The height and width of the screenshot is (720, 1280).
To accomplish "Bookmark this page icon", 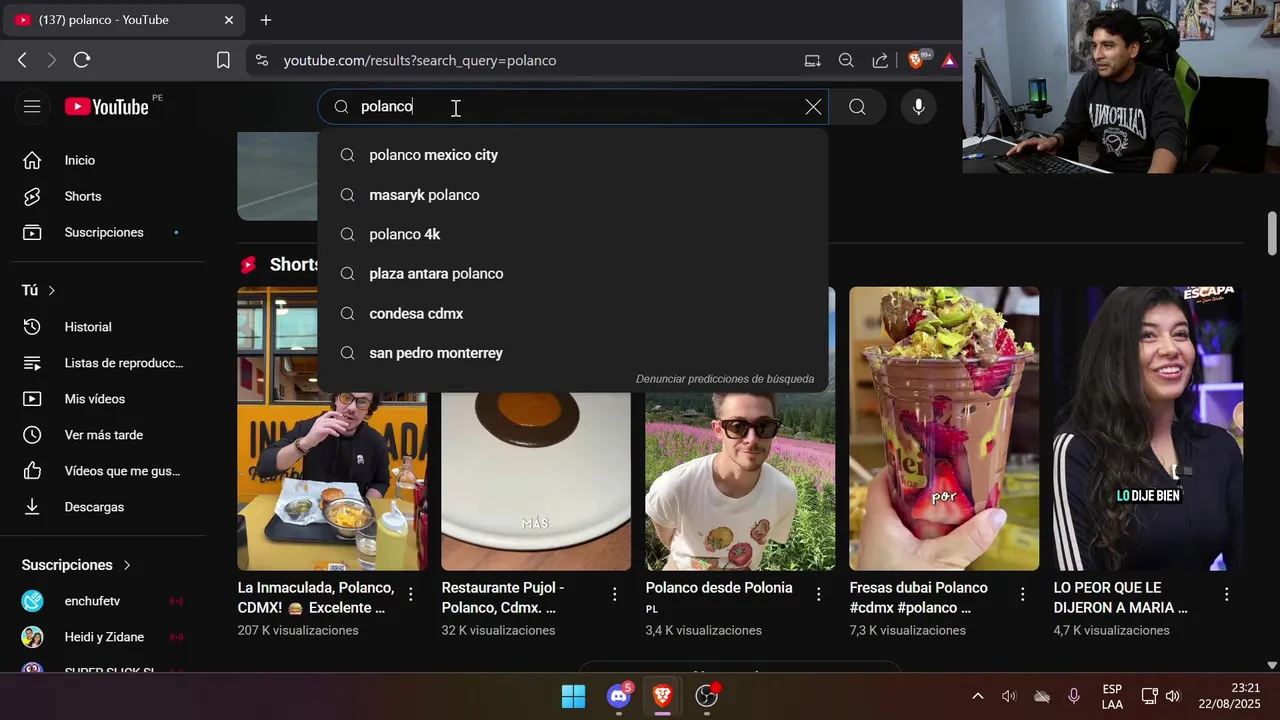I will coord(223,60).
